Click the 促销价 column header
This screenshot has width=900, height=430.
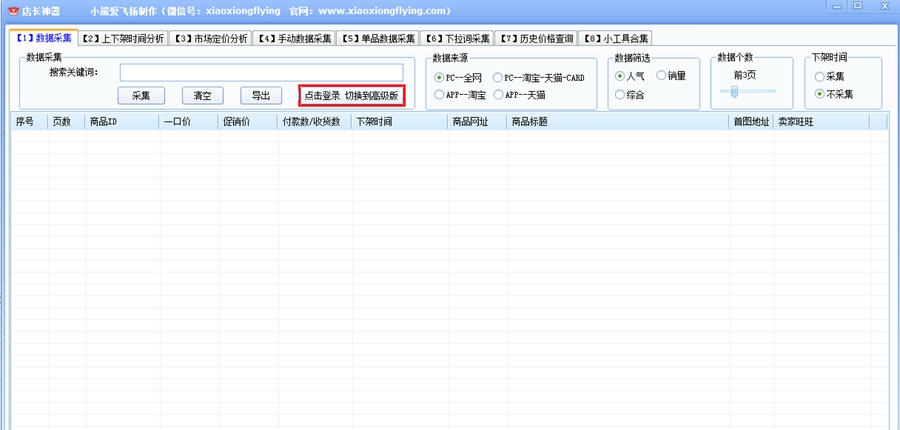(x=248, y=122)
